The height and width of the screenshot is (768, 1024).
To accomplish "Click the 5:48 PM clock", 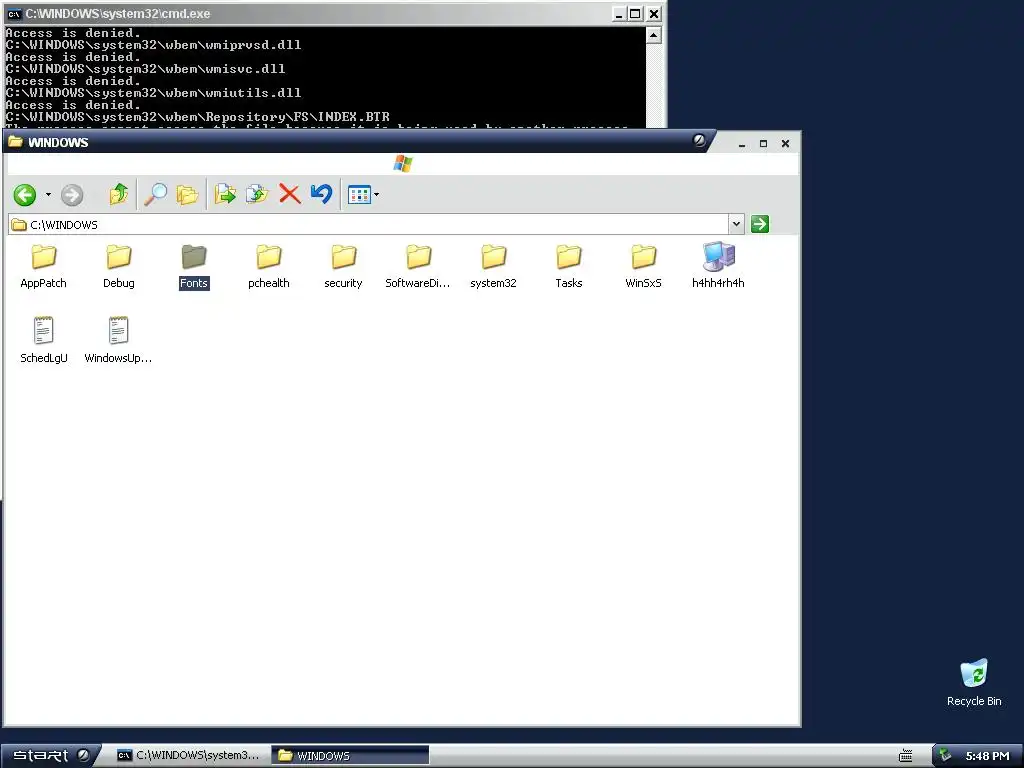I will click(x=987, y=756).
